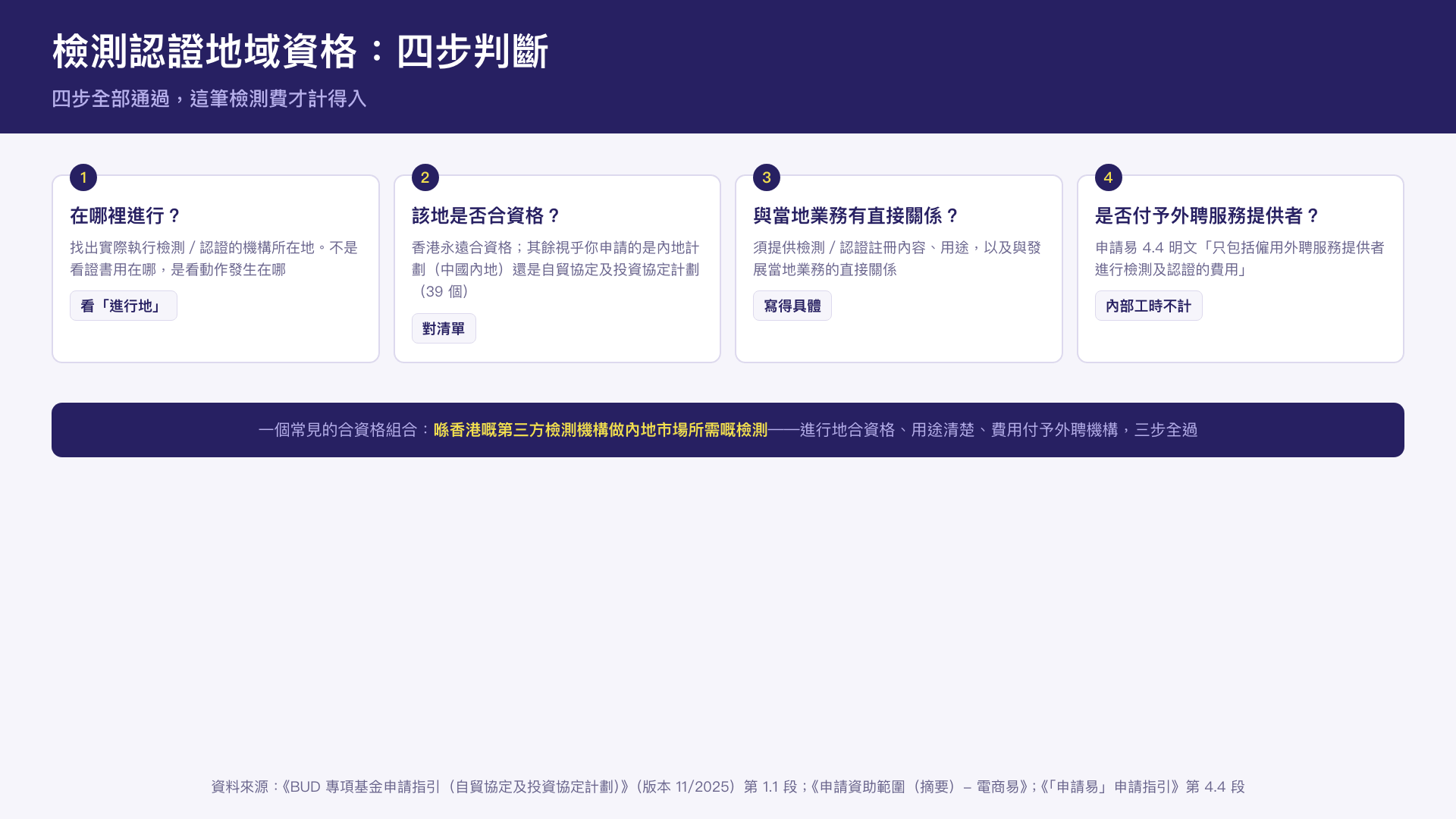
Task: Select the 看「進行地」 tag
Action: (124, 306)
